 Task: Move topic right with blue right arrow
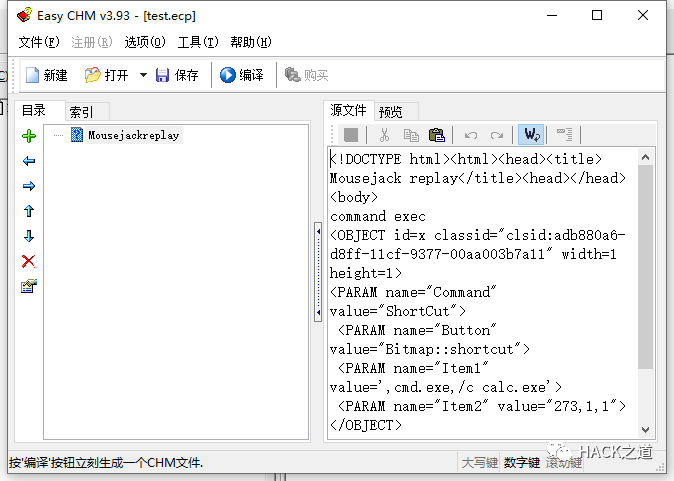29,186
